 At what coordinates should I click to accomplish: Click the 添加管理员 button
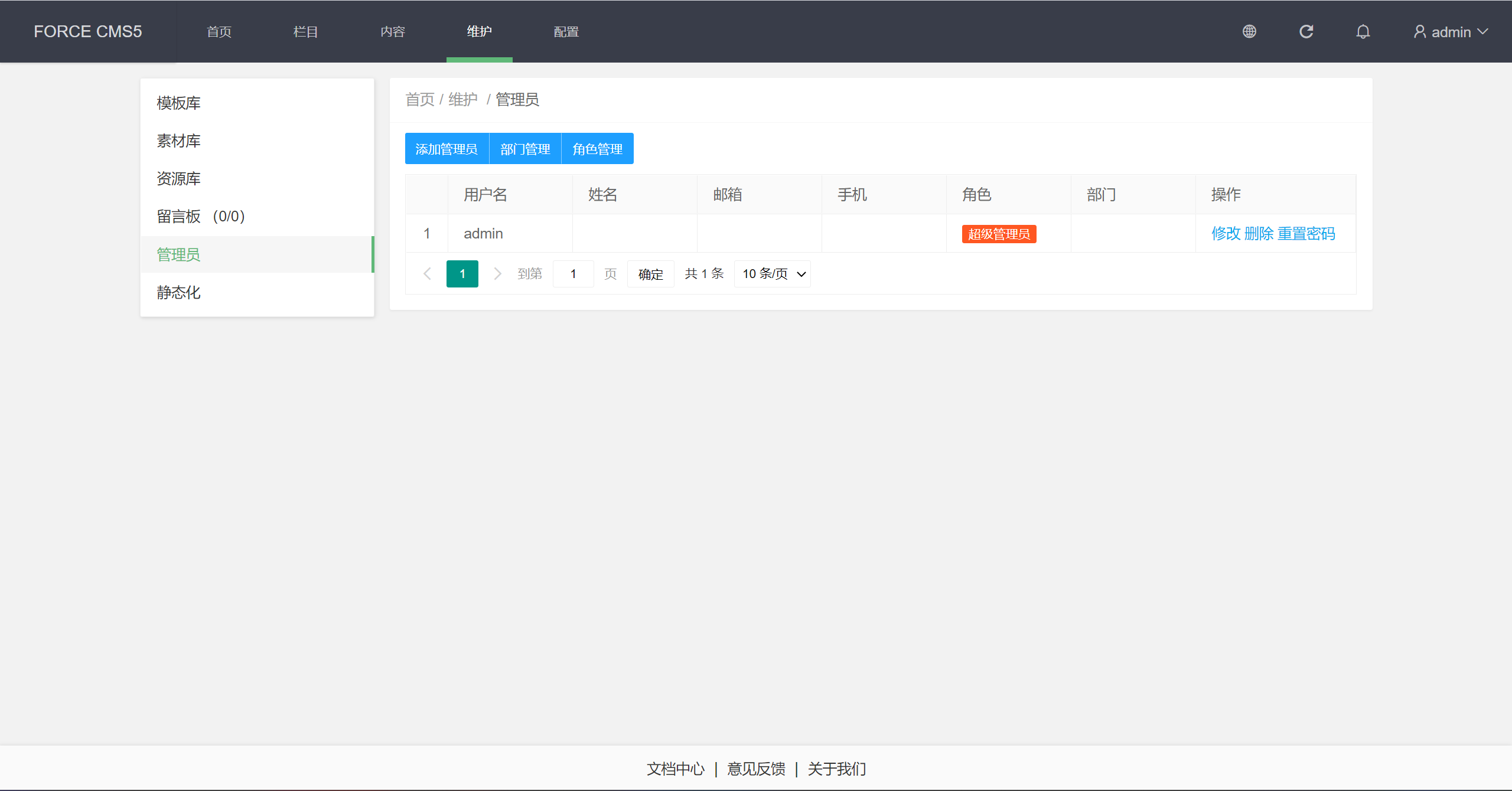point(447,149)
